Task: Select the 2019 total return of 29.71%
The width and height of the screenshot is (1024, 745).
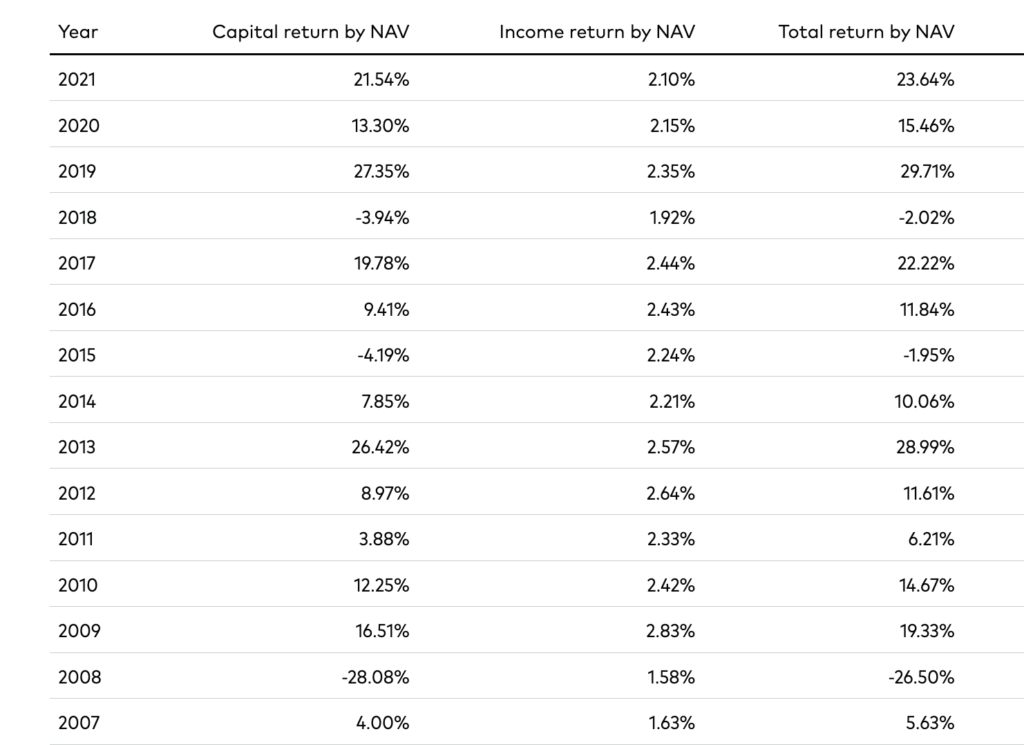Action: tap(925, 171)
